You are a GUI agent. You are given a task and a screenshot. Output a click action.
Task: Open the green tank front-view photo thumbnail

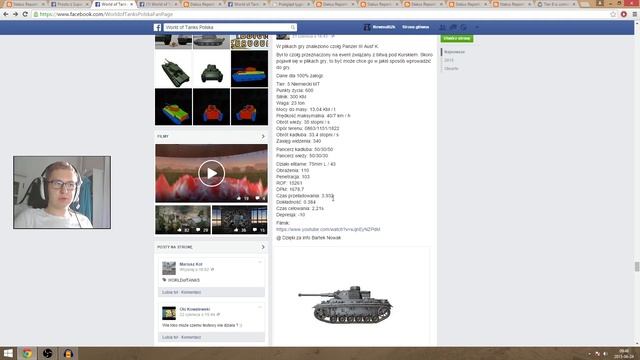(x=211, y=69)
